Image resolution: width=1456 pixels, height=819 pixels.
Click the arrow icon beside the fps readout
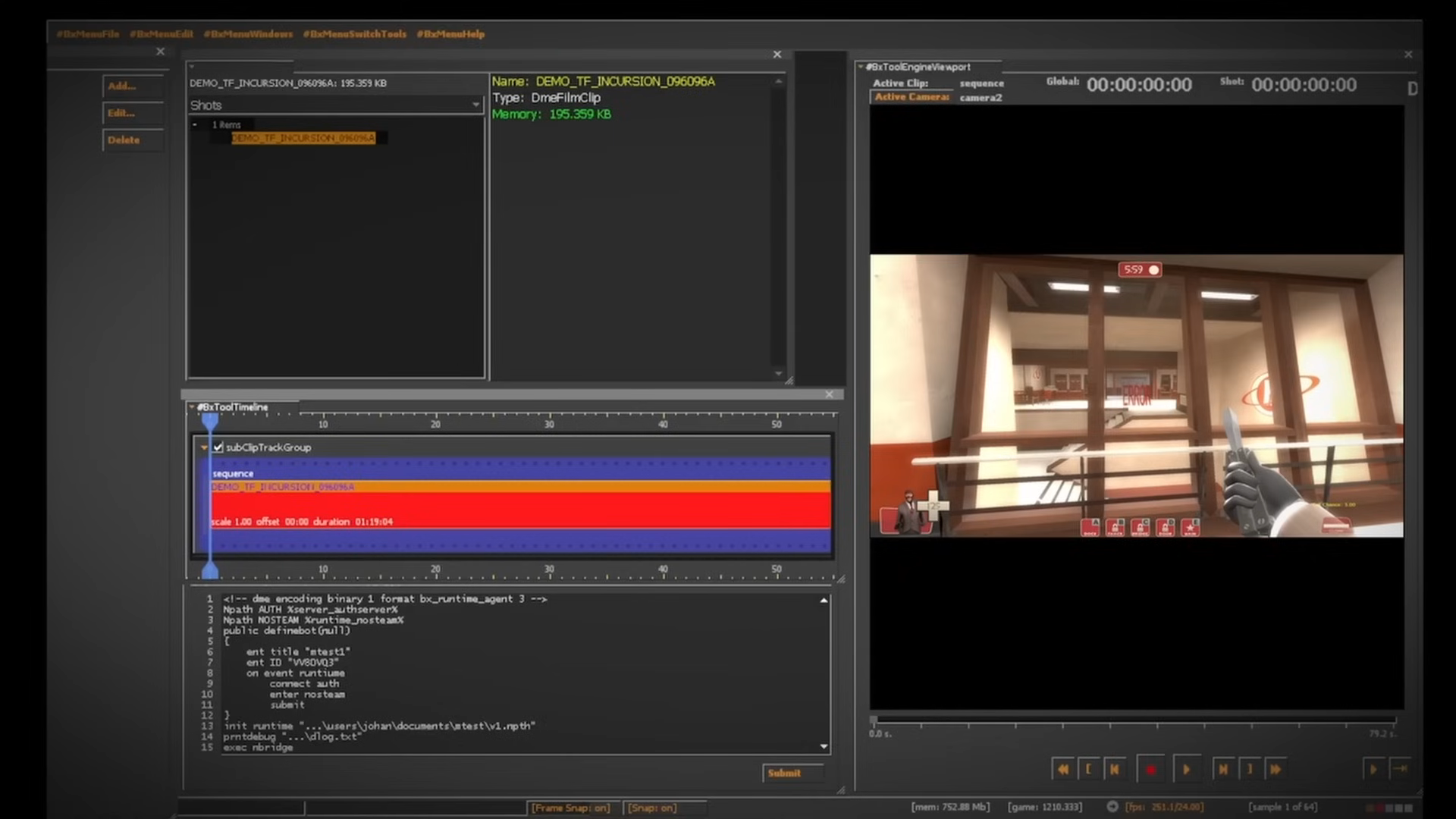point(1112,807)
